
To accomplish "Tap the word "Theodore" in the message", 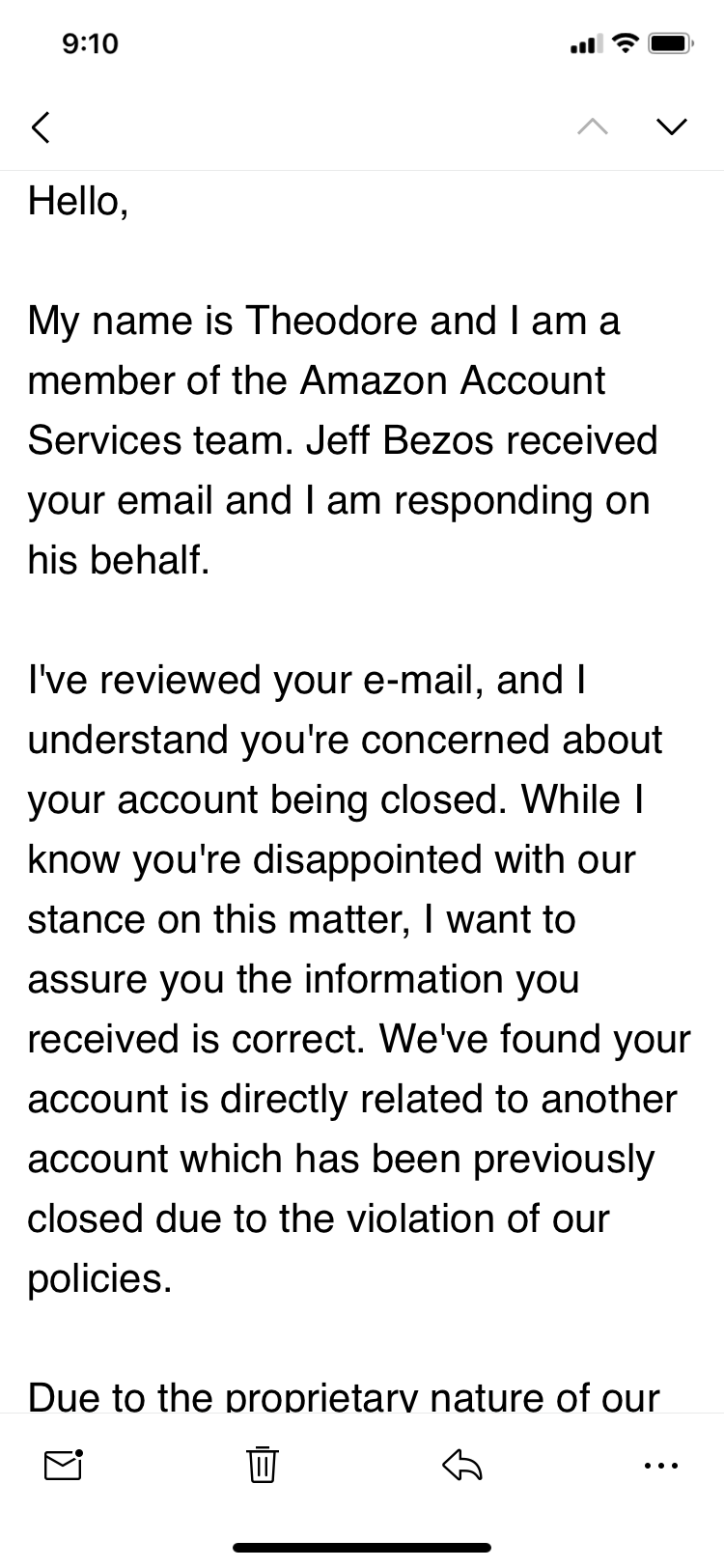I will coord(332,321).
